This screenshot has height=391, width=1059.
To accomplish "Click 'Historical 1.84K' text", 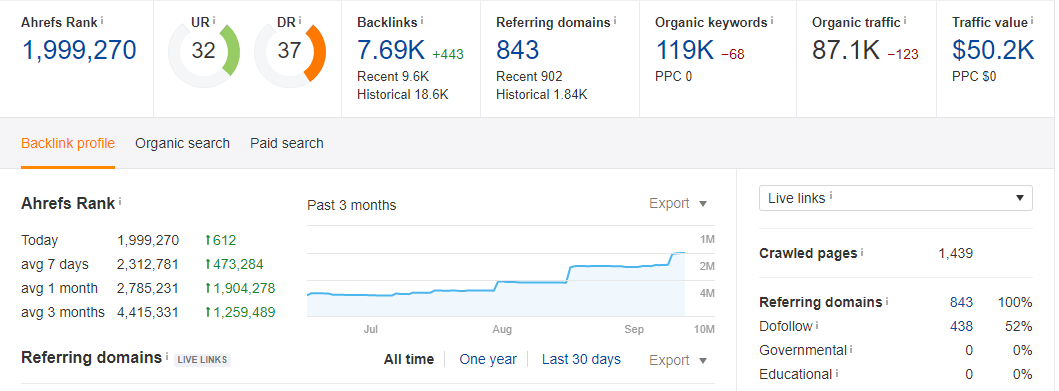I will pos(542,95).
